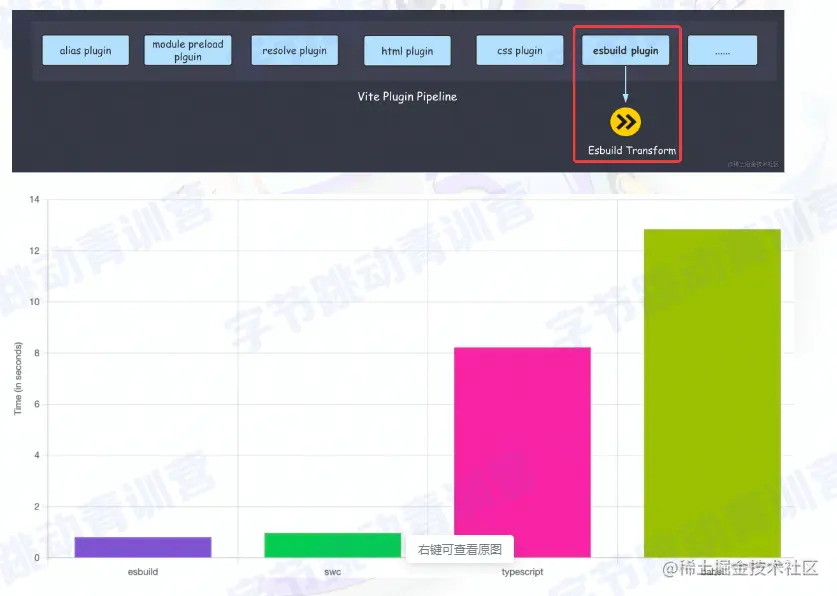Click the Esbuild Transform label

pos(632,150)
